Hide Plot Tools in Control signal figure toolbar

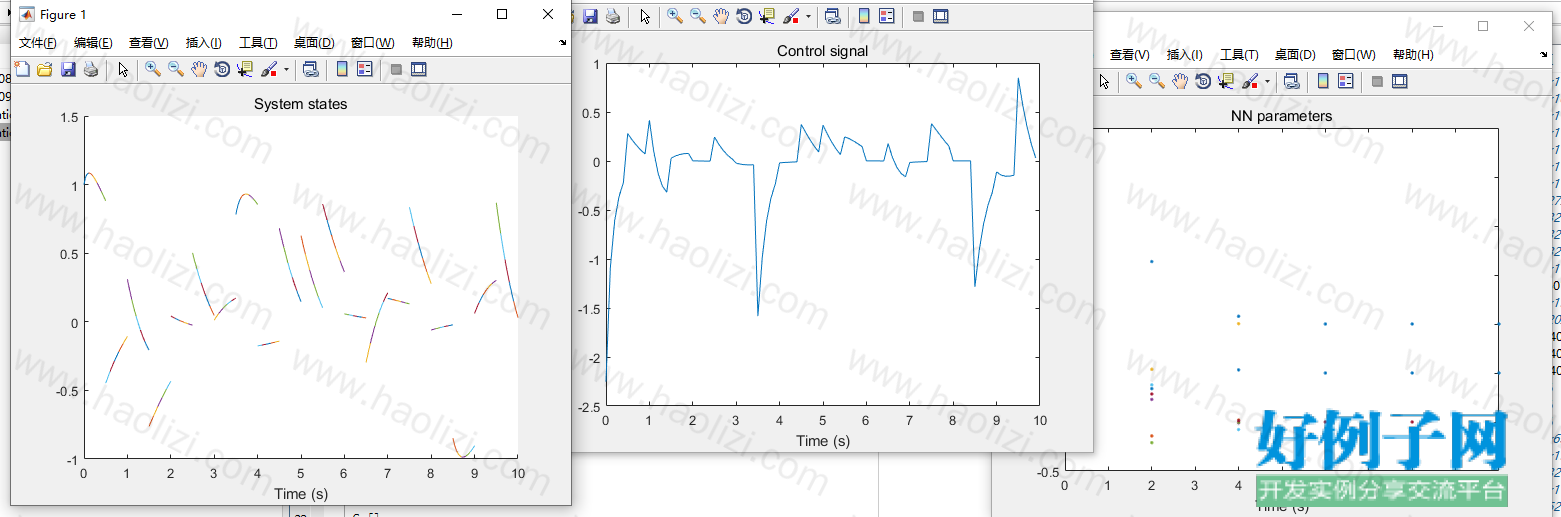pos(918,16)
